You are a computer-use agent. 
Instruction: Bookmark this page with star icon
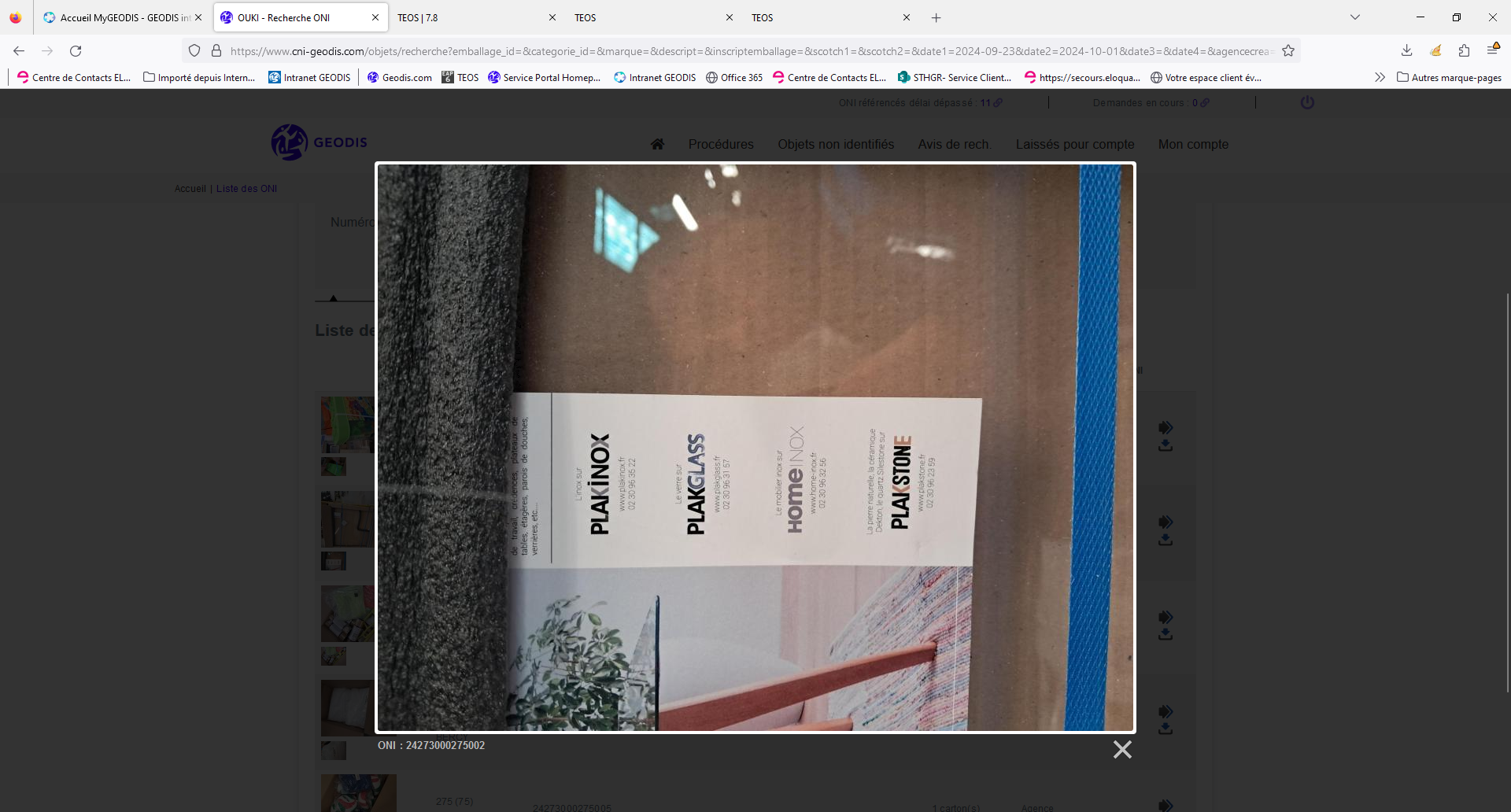click(1288, 51)
